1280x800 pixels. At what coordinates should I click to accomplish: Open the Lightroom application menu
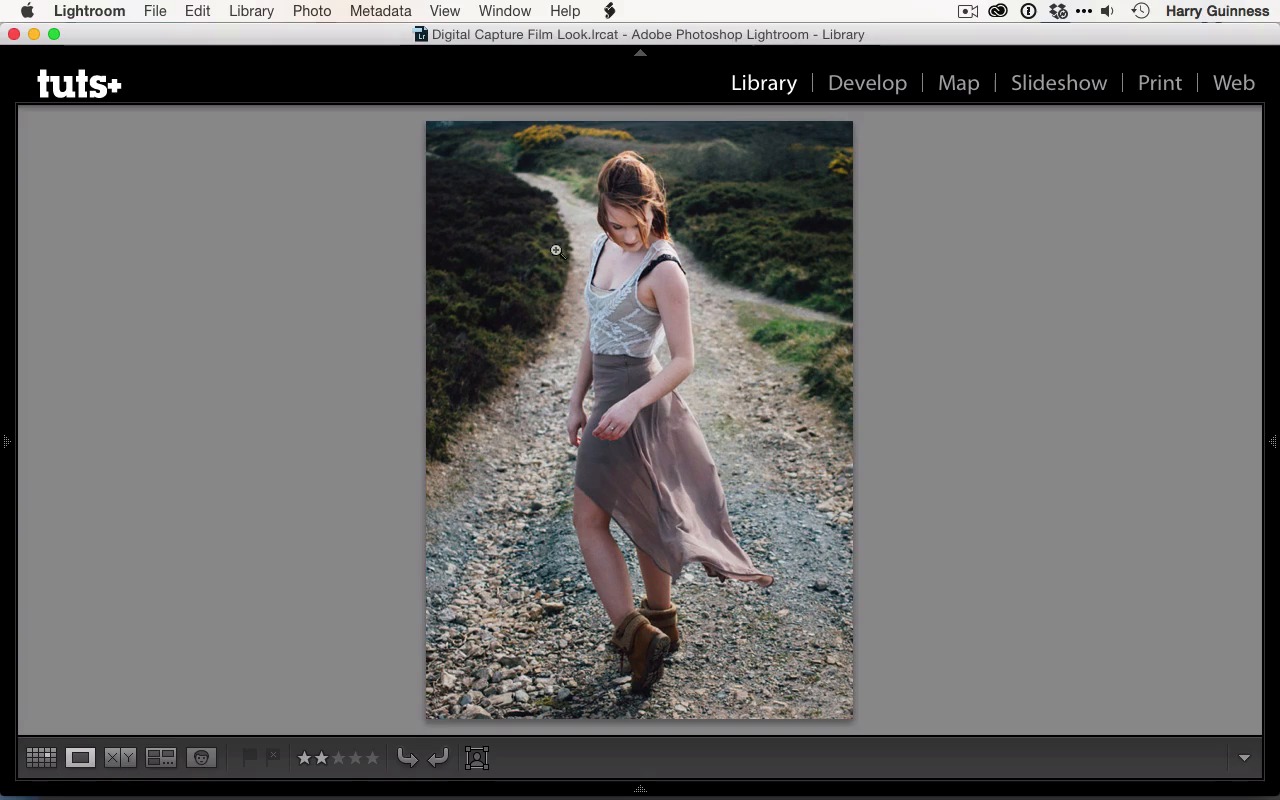(90, 11)
